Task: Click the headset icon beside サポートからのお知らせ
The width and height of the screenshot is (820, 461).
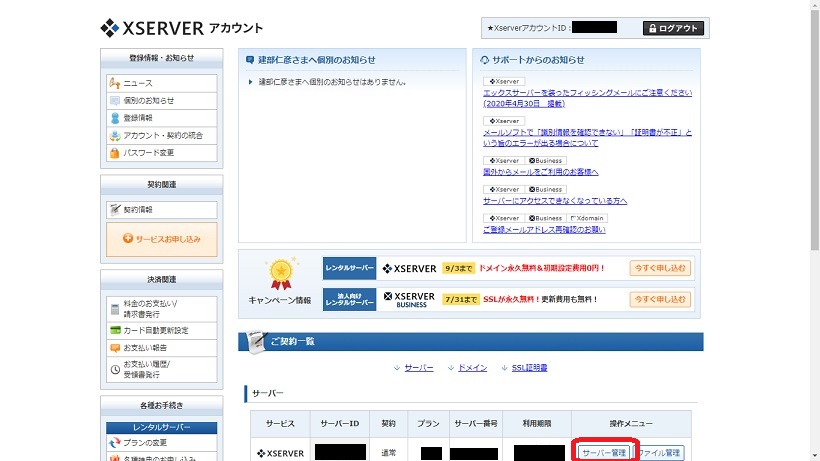Action: click(x=484, y=60)
